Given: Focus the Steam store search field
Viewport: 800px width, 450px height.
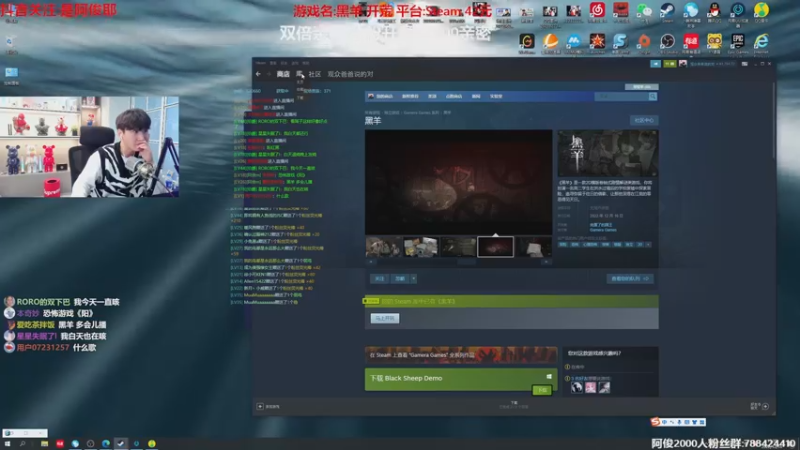Looking at the screenshot, I should (x=621, y=96).
